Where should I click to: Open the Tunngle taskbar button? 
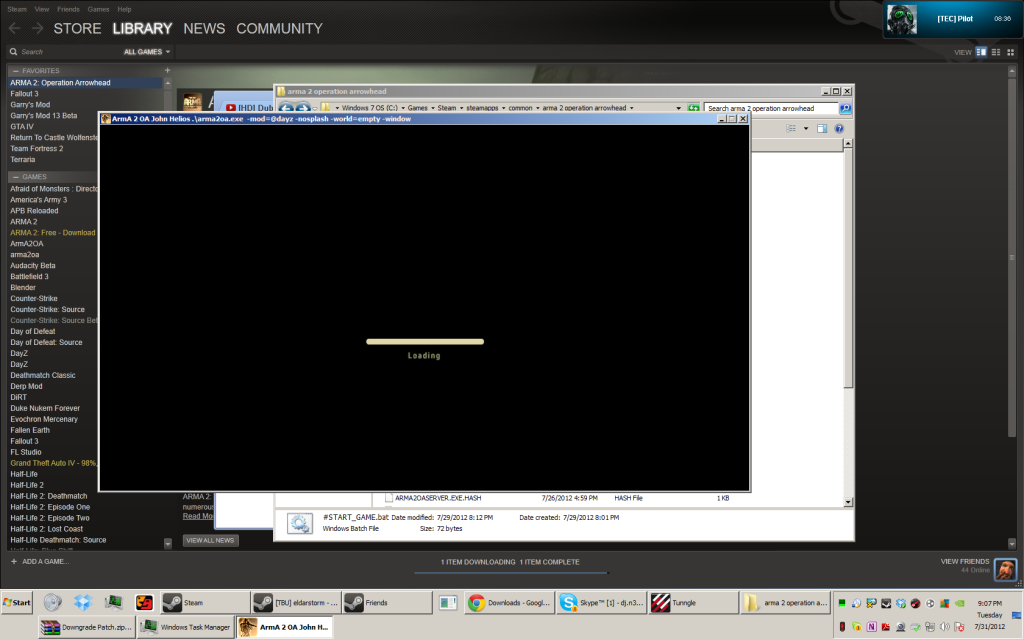(x=688, y=602)
